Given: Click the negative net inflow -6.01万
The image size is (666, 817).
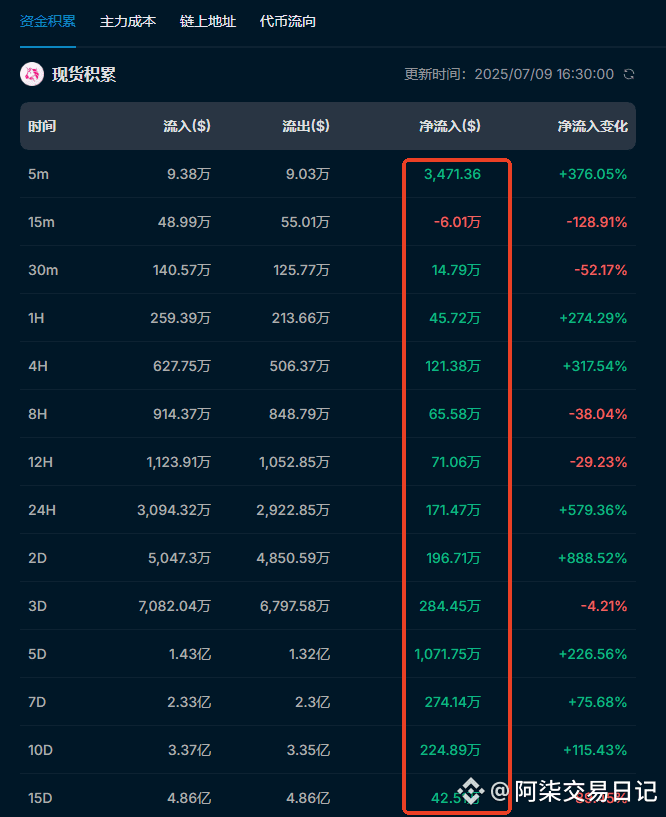Looking at the screenshot, I should [458, 222].
